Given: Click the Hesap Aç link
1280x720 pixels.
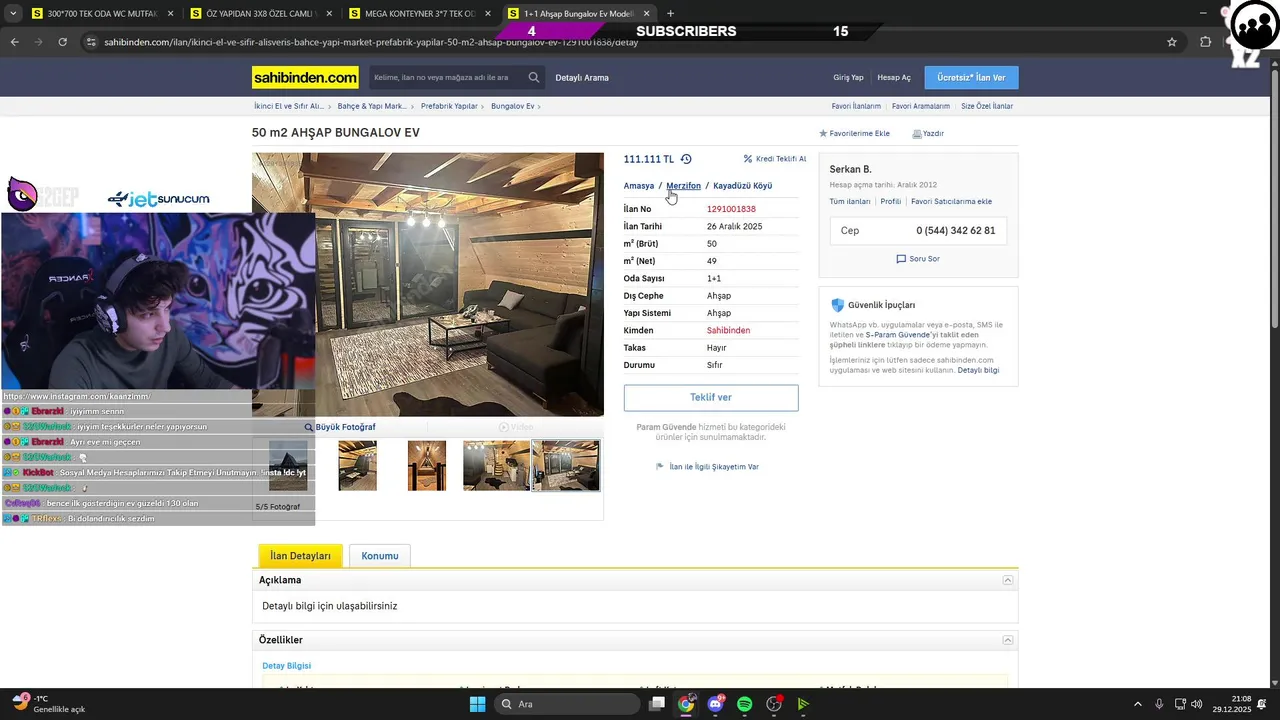Looking at the screenshot, I should pyautogui.click(x=894, y=77).
